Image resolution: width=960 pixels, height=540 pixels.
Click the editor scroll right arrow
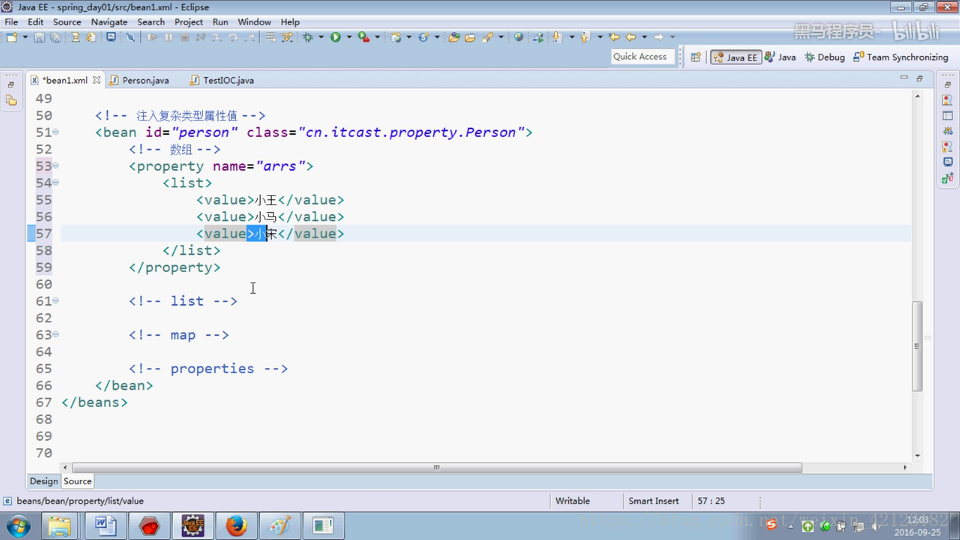pos(905,467)
